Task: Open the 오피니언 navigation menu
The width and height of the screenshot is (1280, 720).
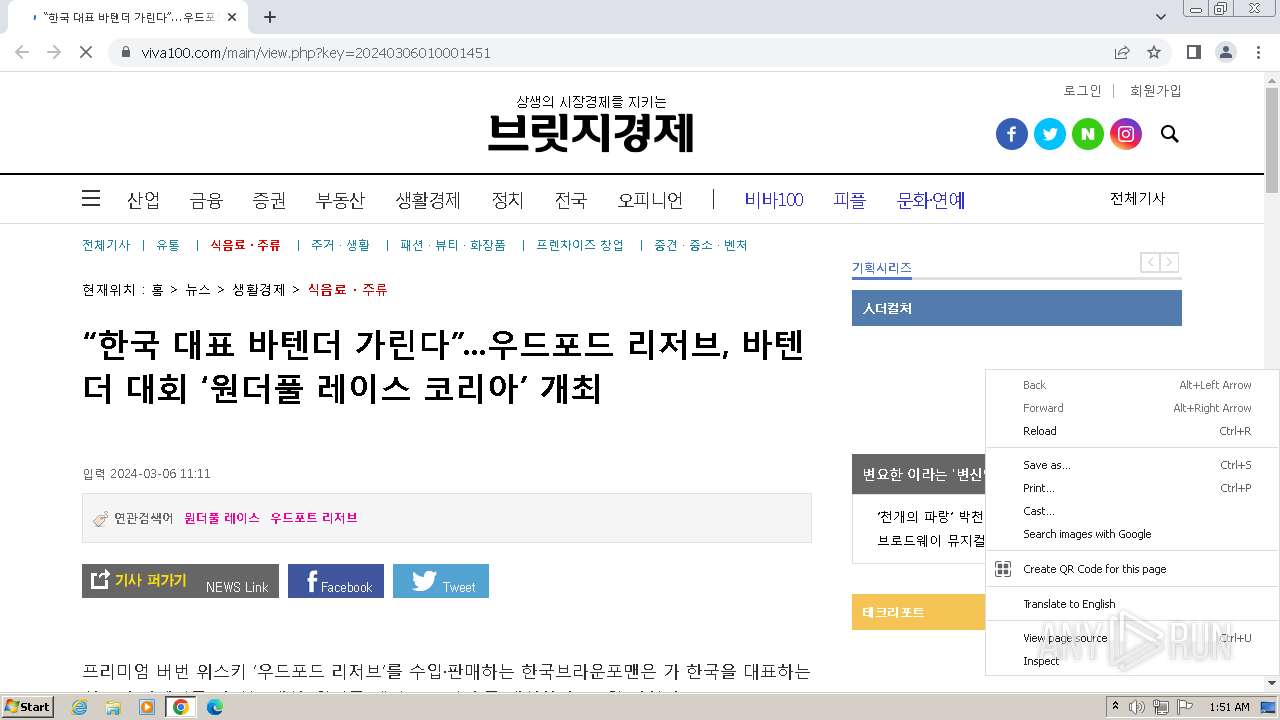Action: [650, 200]
